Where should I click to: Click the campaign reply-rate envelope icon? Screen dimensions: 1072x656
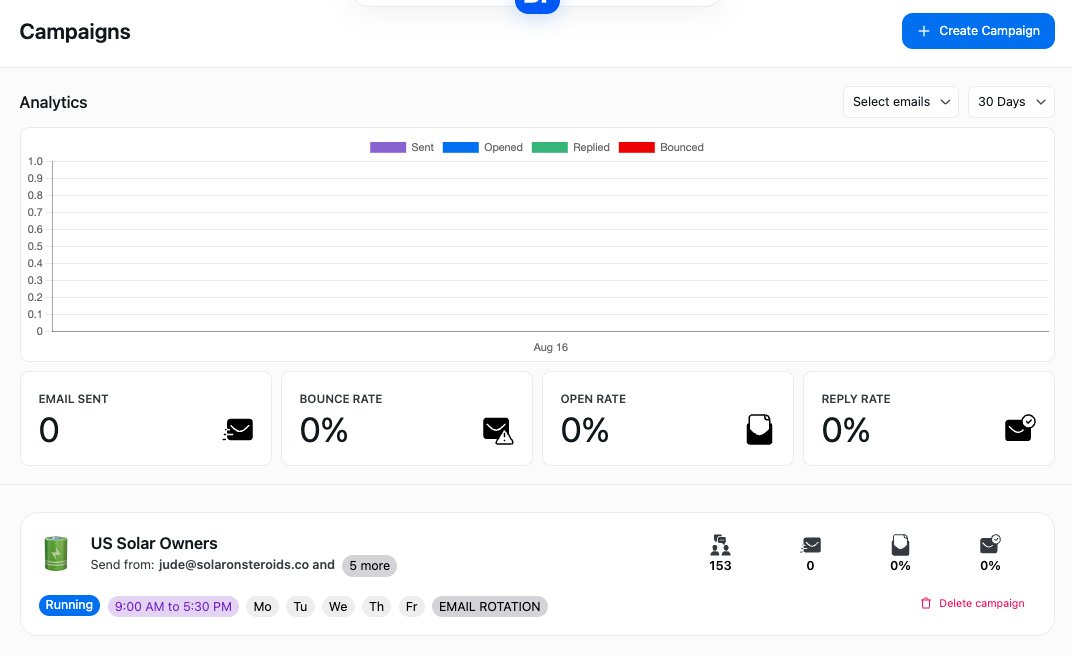990,544
